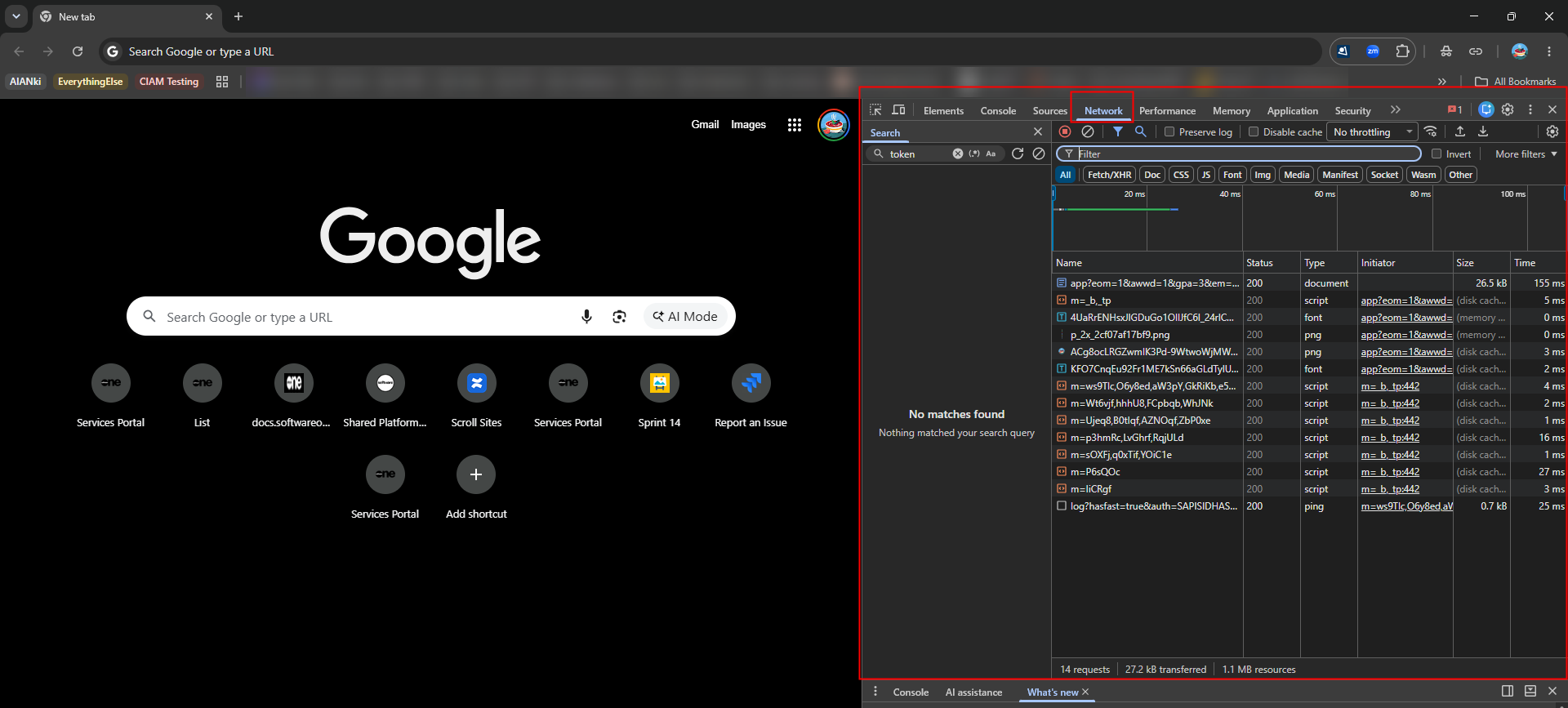Viewport: 1568px width, 708px height.
Task: Sort requests by the Size column header
Action: pos(1481,263)
